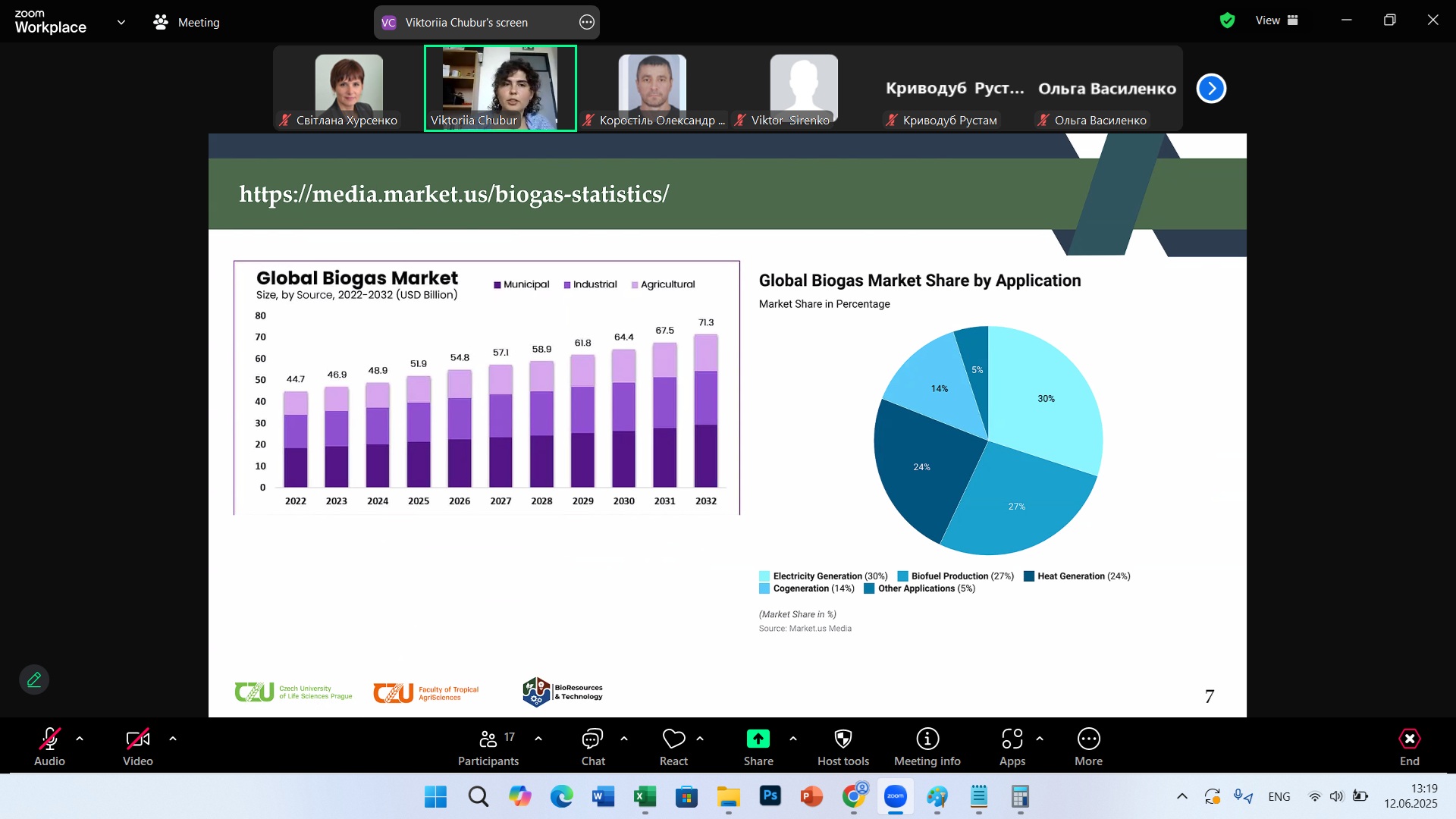Open the annotate pencil tool

34,679
